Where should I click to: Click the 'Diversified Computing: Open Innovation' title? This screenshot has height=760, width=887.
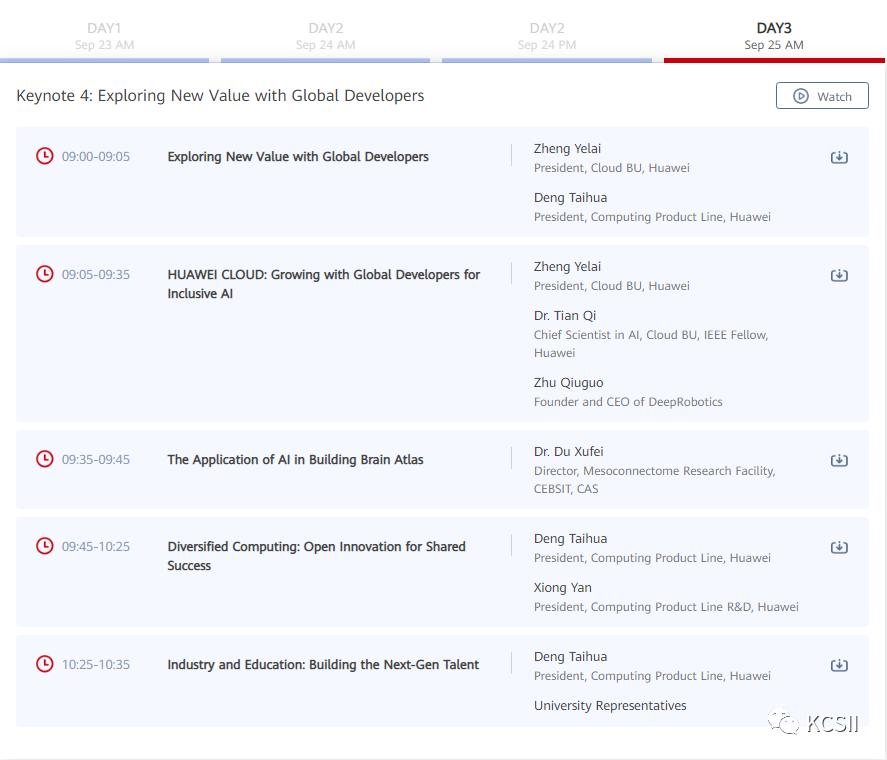pyautogui.click(x=316, y=556)
